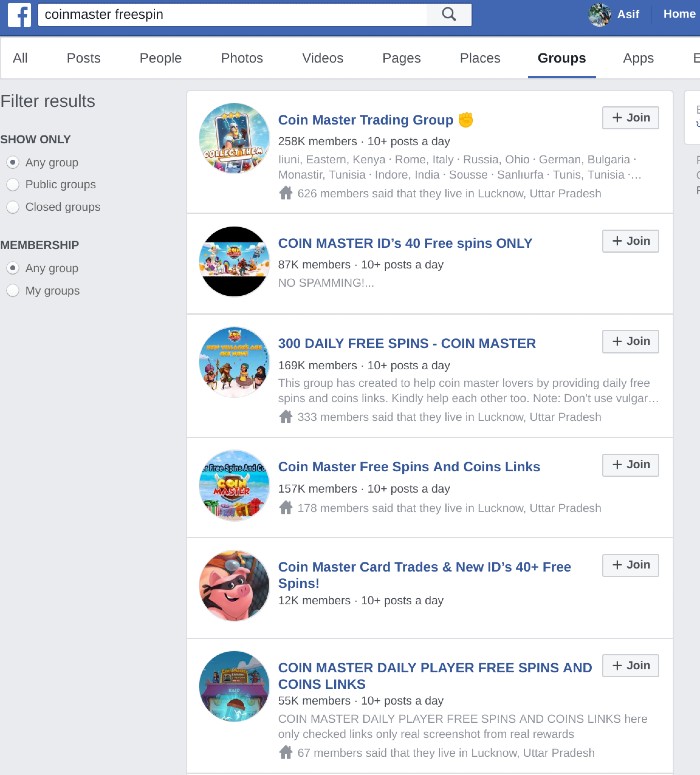Switch to the Videos tab
The height and width of the screenshot is (775, 700).
(323, 58)
